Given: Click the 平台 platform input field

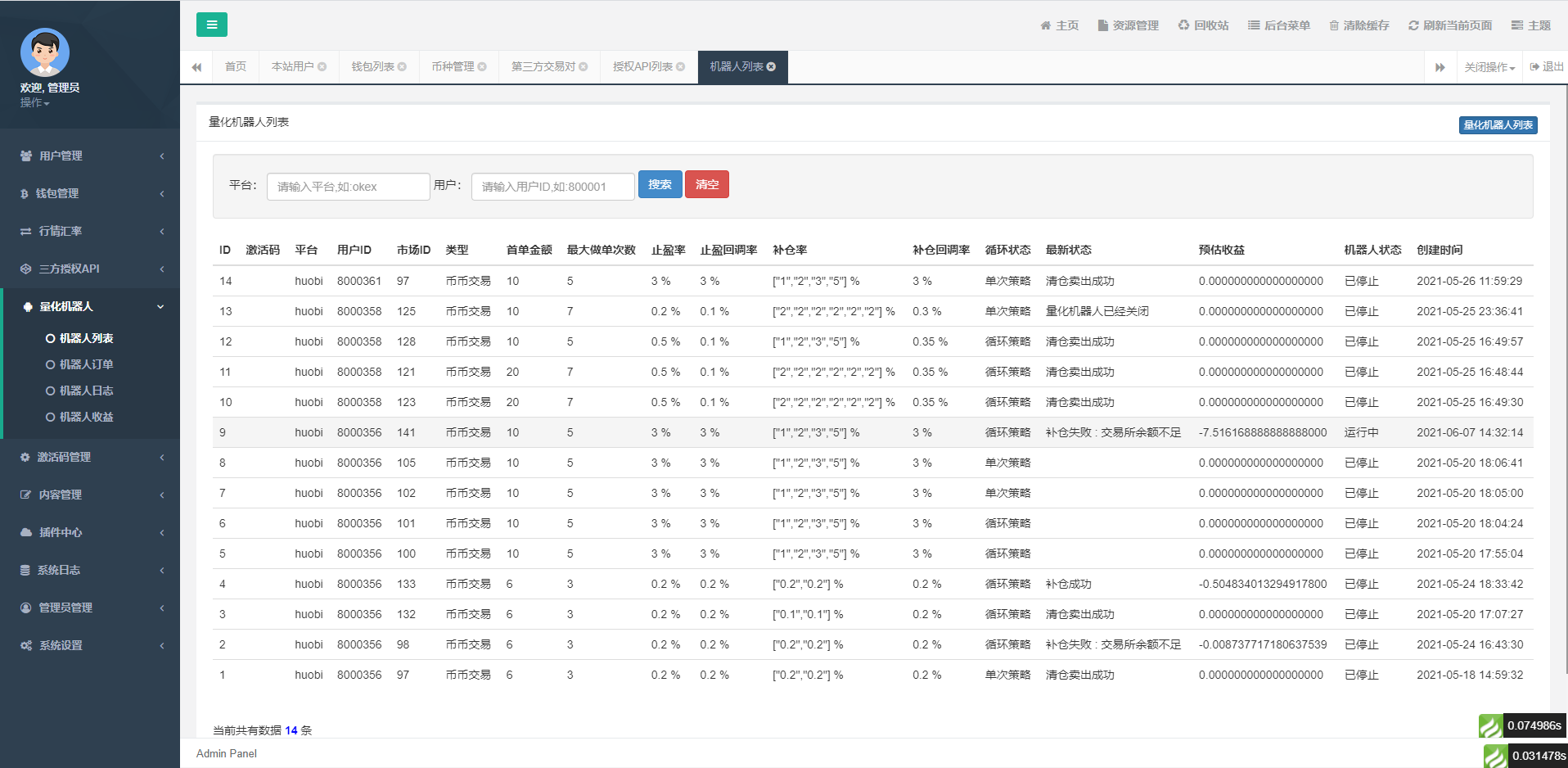Looking at the screenshot, I should (x=348, y=186).
